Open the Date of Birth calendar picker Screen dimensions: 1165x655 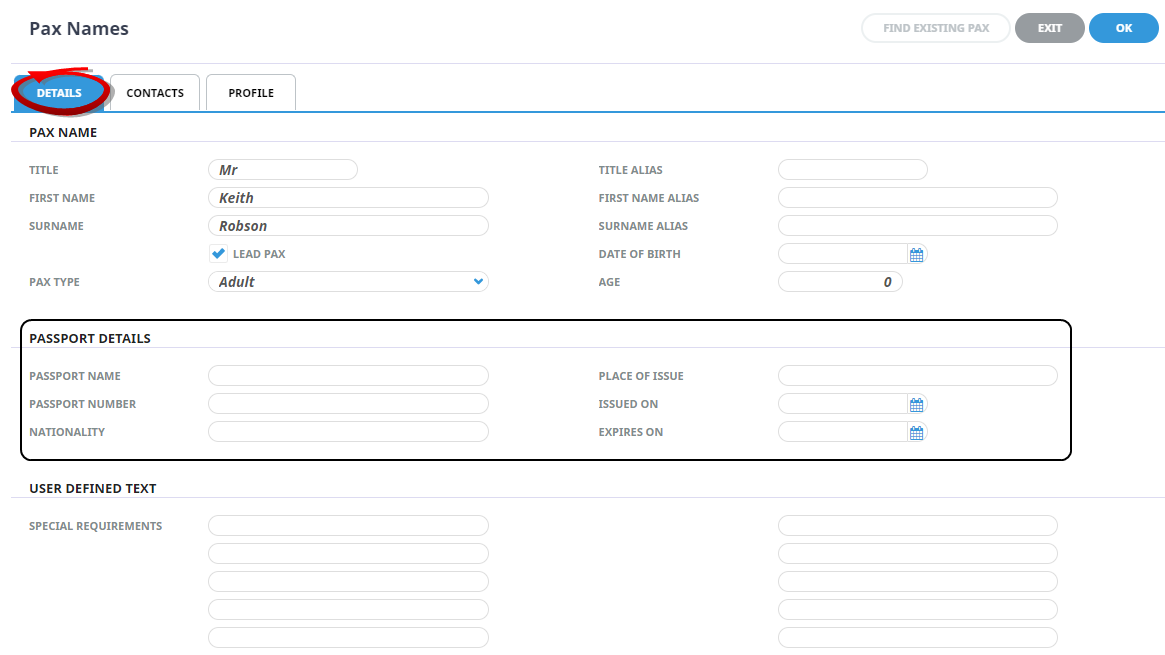pos(916,254)
